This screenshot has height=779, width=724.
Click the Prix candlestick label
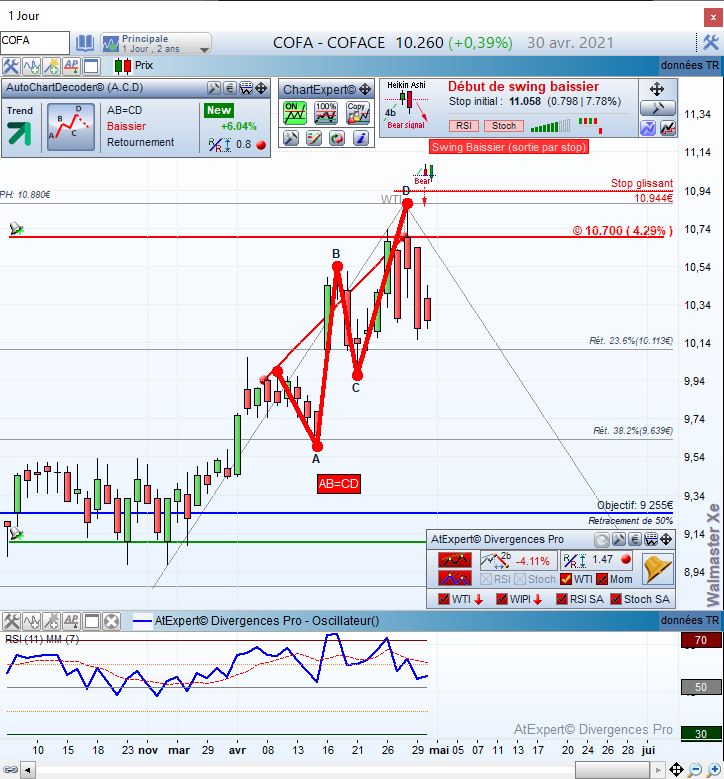144,65
